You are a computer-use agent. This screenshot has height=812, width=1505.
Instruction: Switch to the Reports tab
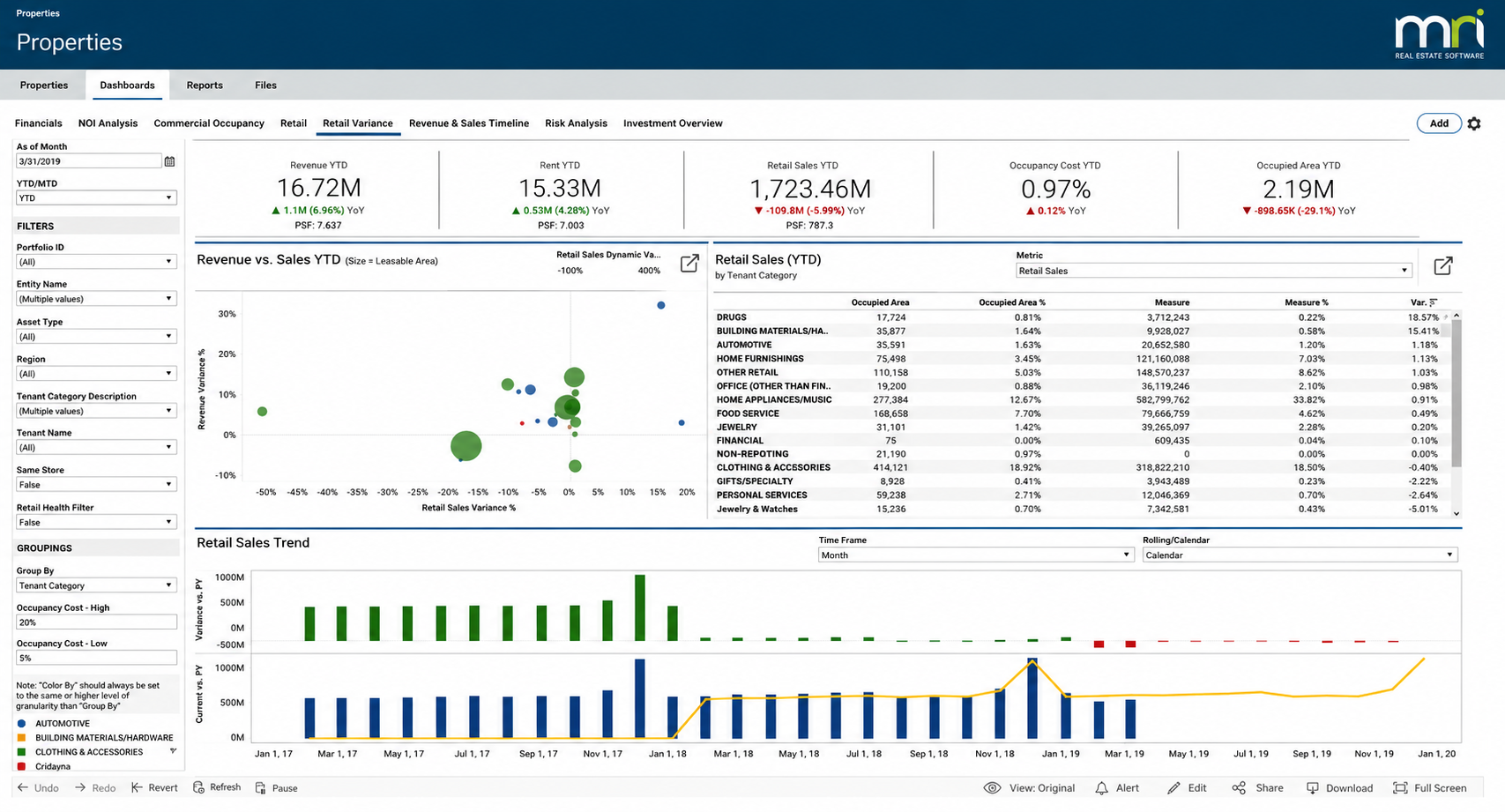(205, 86)
